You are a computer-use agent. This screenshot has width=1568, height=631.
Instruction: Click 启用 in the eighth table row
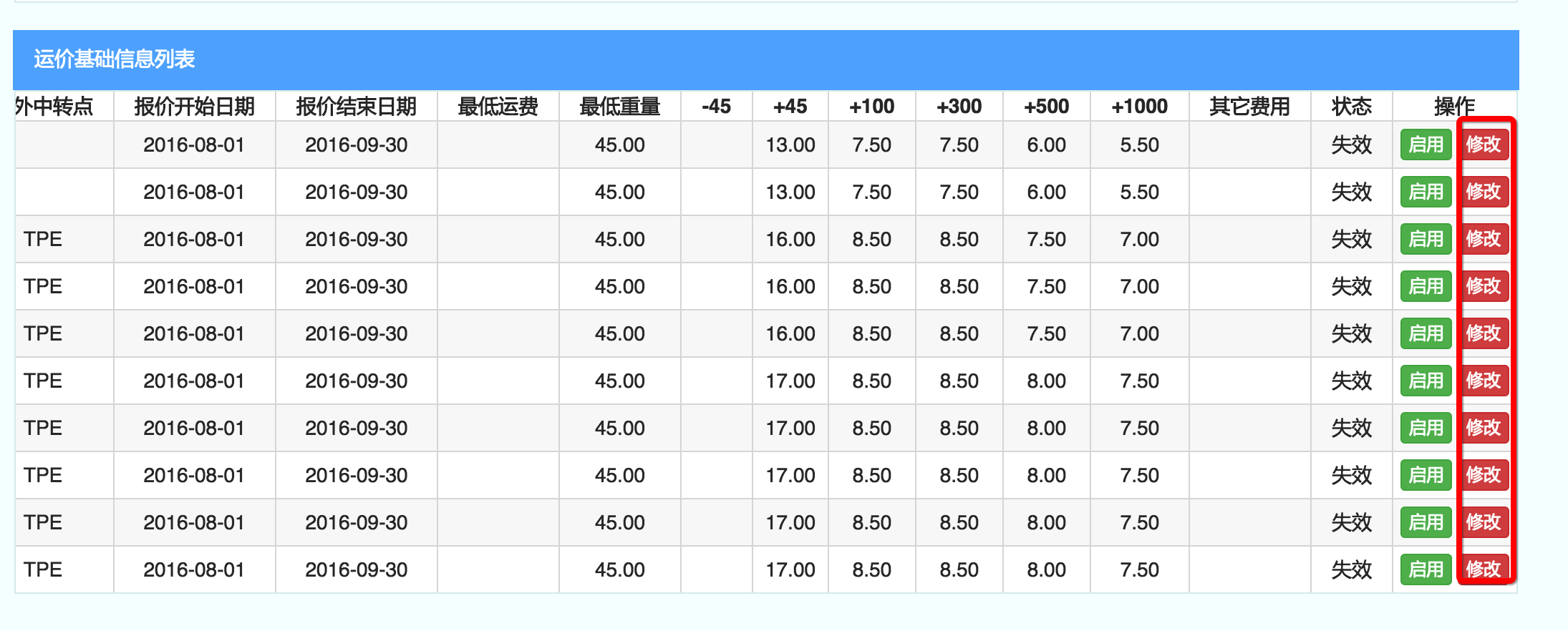pos(1426,476)
